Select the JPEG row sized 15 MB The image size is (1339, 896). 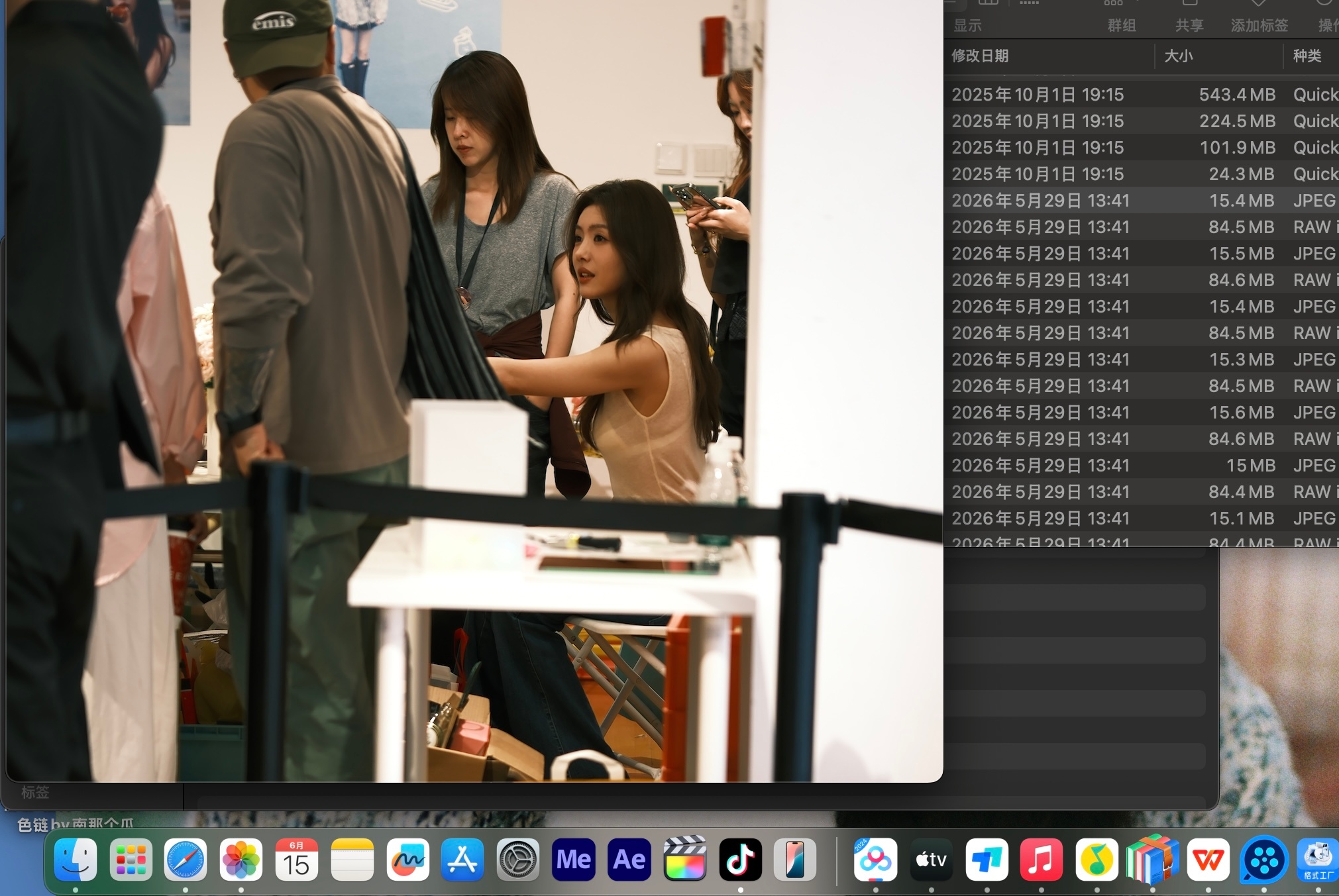pyautogui.click(x=1141, y=466)
